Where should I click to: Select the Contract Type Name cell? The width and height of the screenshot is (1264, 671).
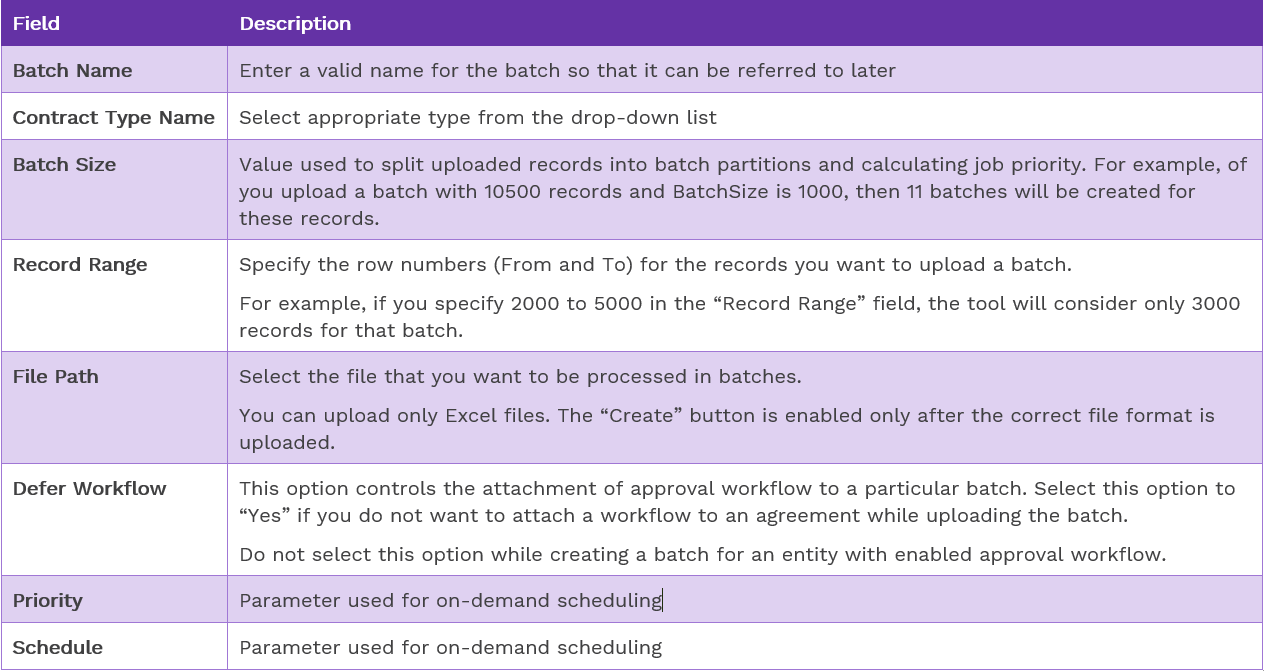click(113, 117)
